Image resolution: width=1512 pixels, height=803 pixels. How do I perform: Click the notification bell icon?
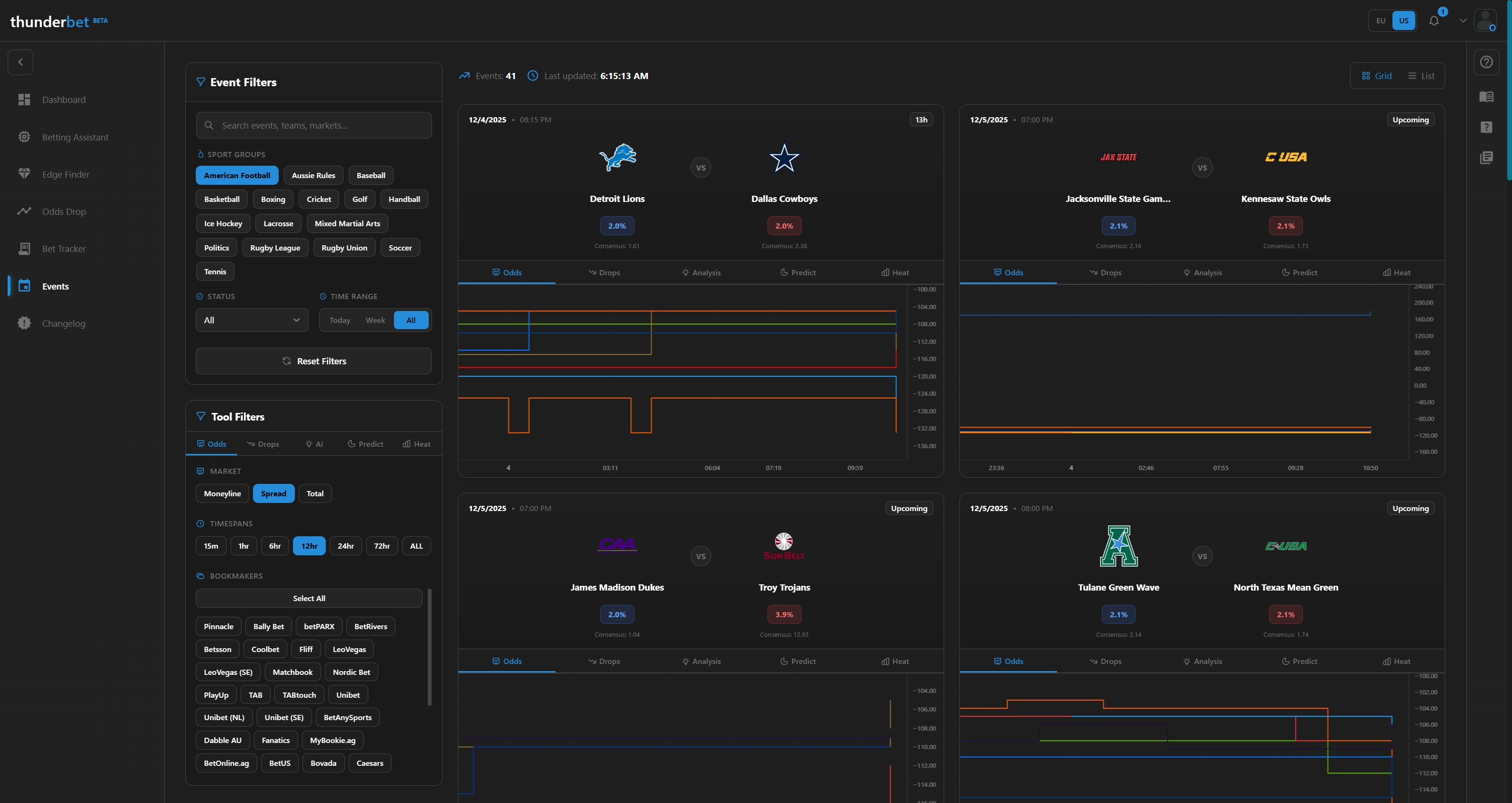tap(1433, 20)
